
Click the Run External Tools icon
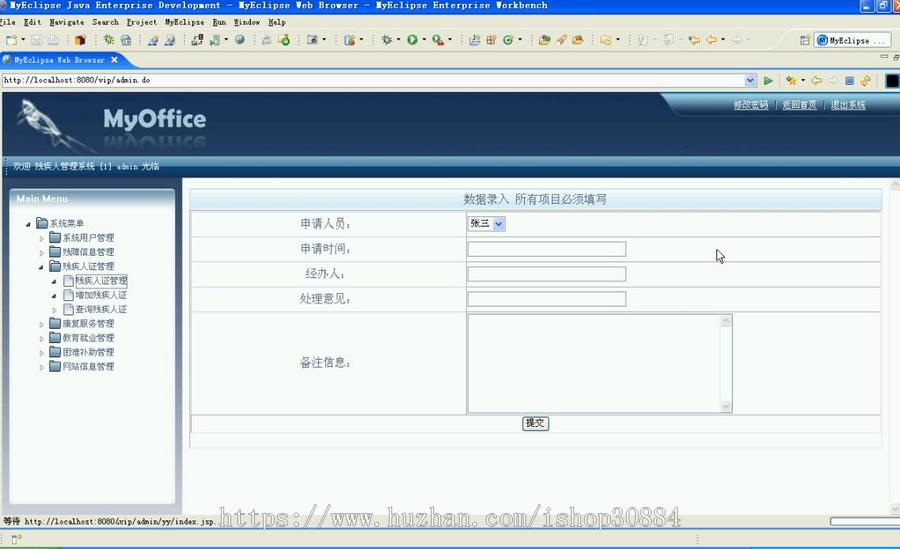tap(438, 40)
